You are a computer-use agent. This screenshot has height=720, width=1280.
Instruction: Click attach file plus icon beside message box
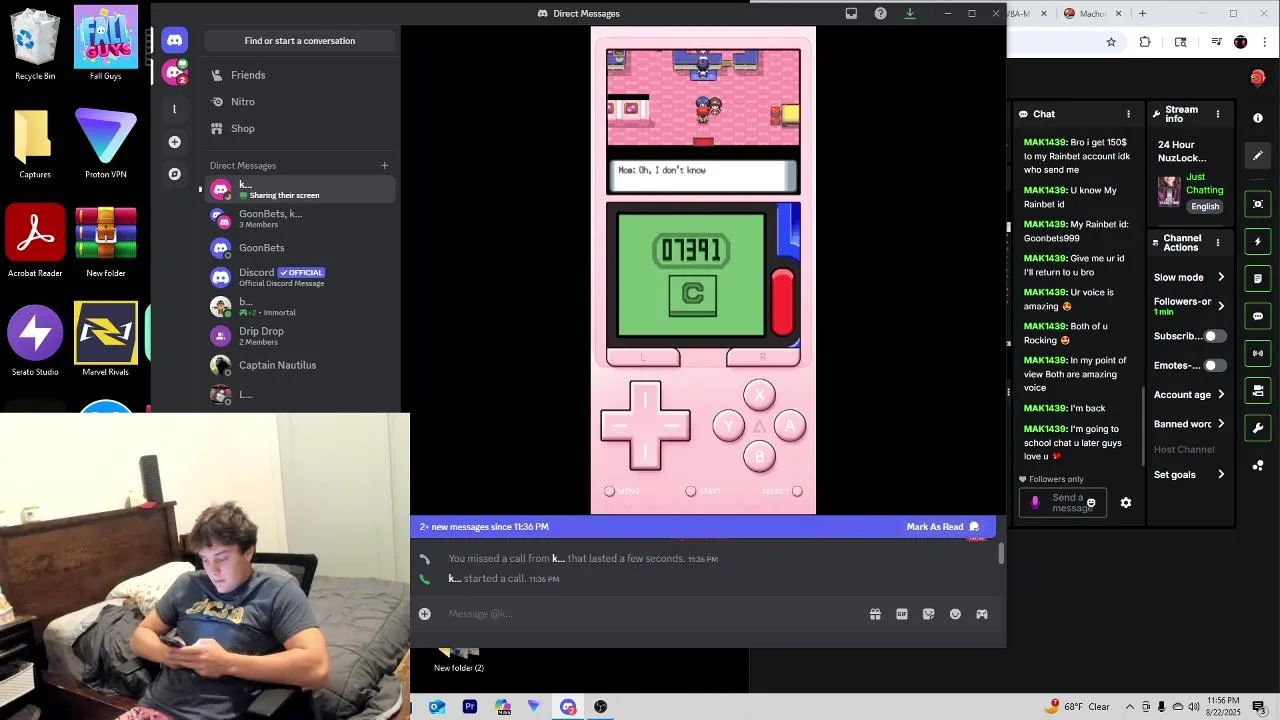click(425, 614)
